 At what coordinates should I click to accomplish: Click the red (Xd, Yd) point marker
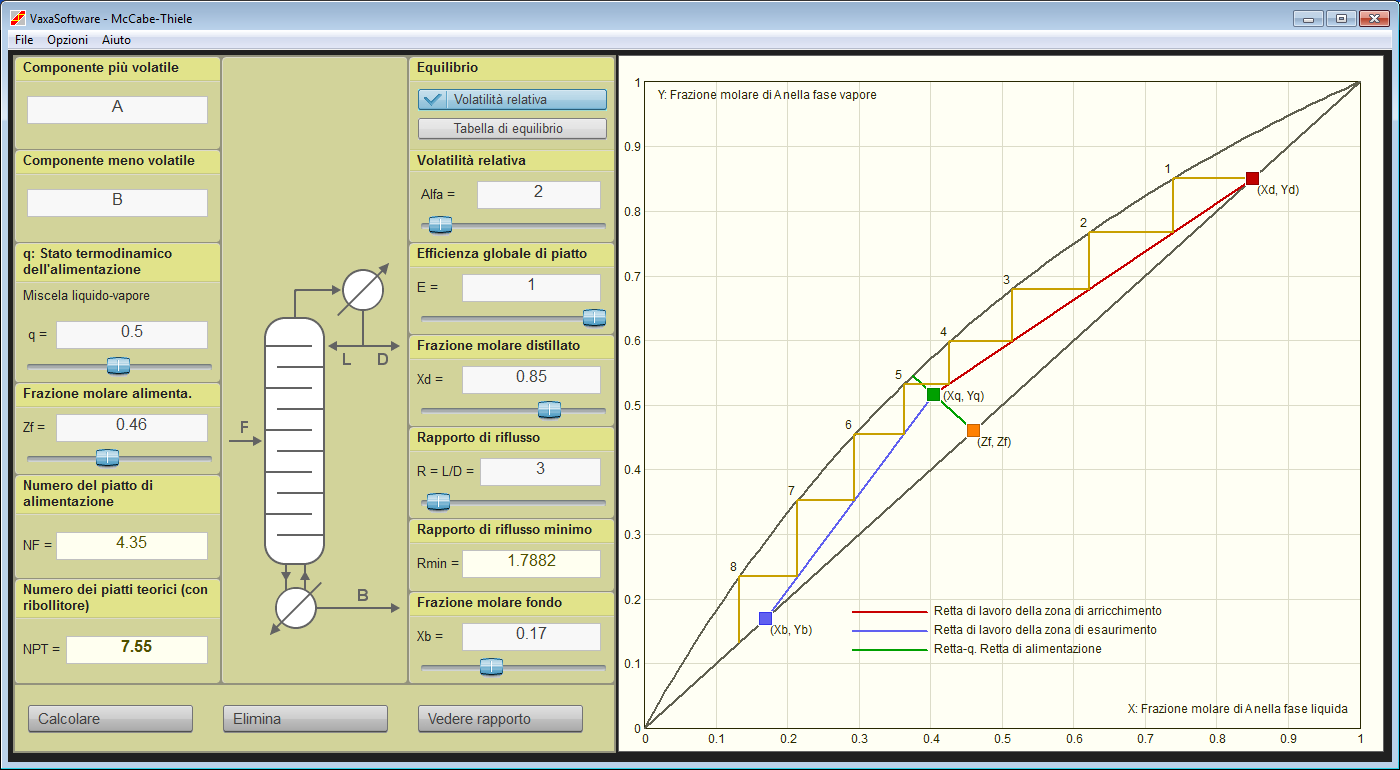tap(1252, 179)
